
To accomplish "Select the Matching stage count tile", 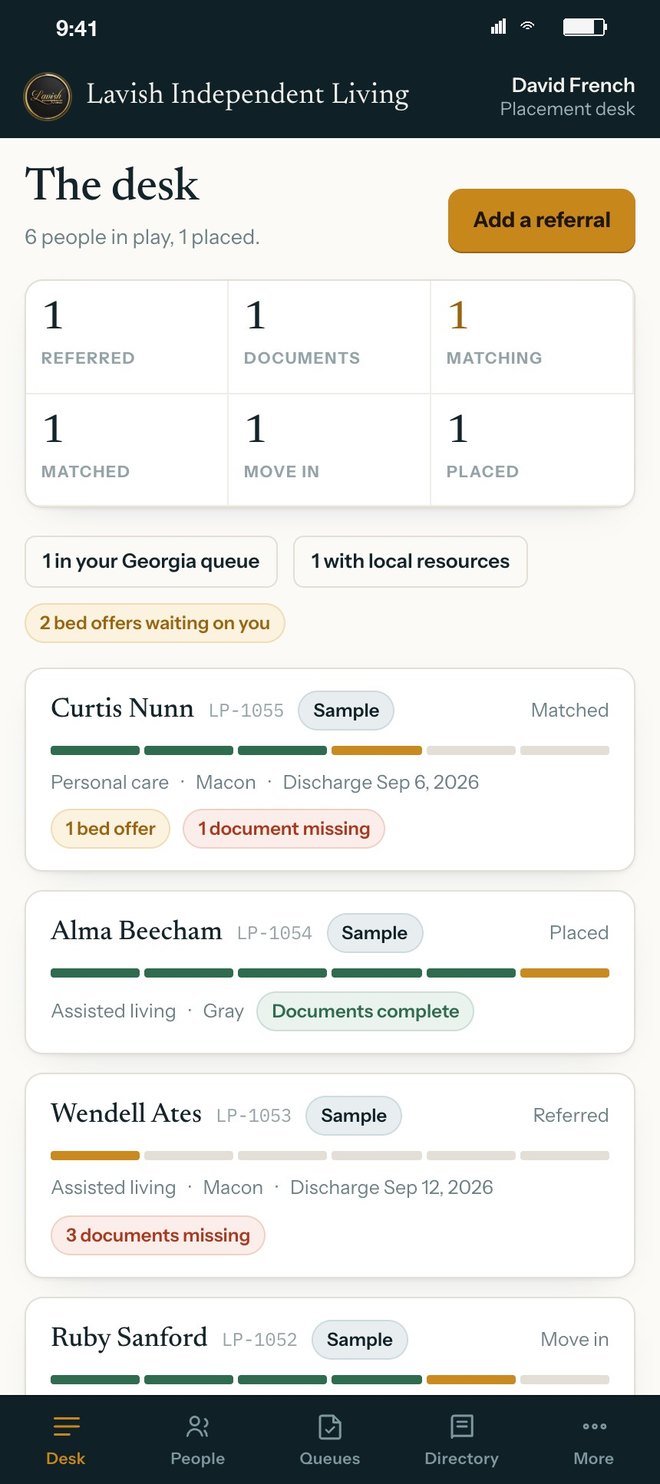I will point(533,337).
